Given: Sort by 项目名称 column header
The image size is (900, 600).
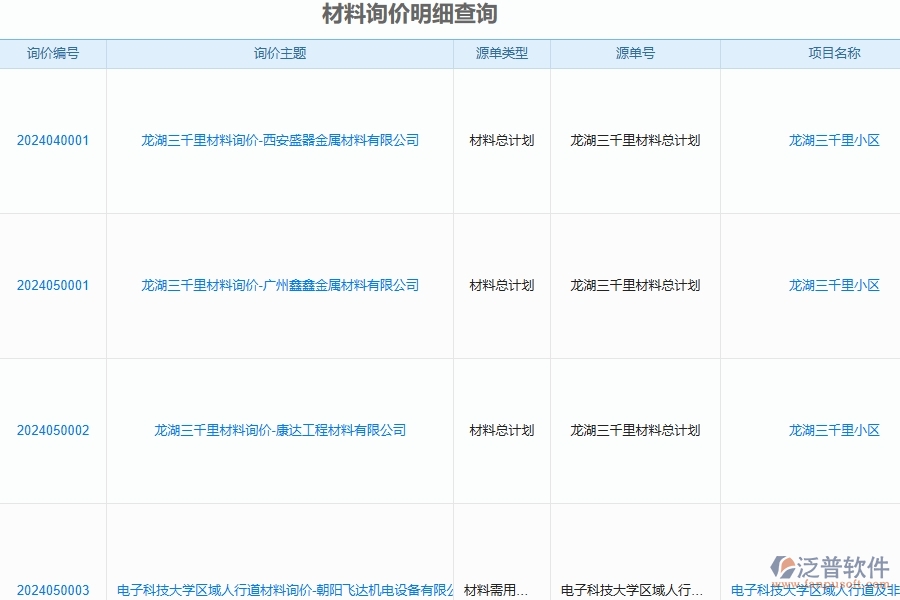Looking at the screenshot, I should coord(833,54).
